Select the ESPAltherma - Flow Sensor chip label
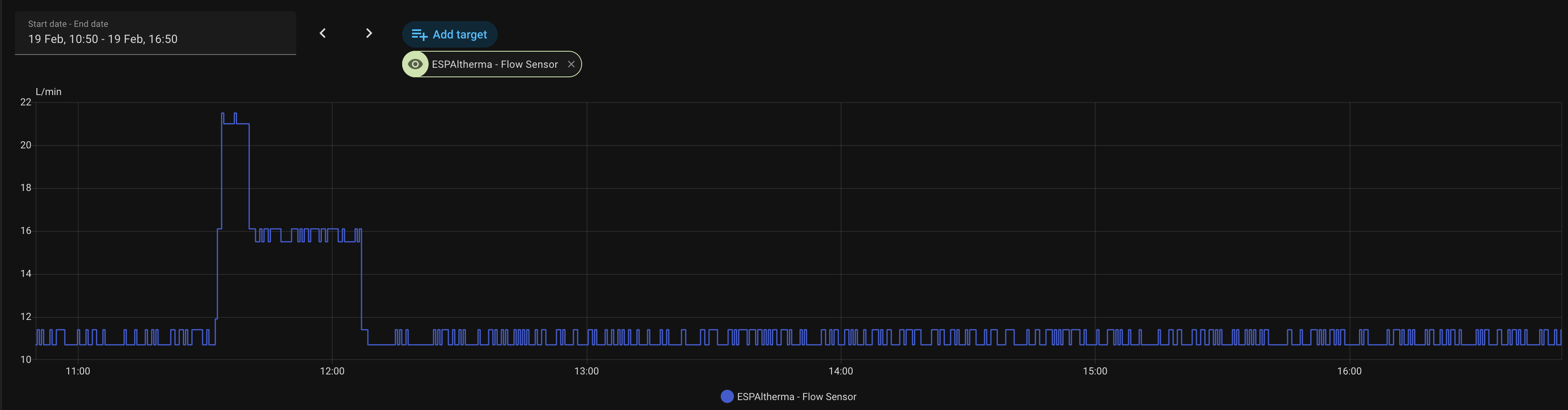Screen dimensions: 1568x410 (494, 64)
